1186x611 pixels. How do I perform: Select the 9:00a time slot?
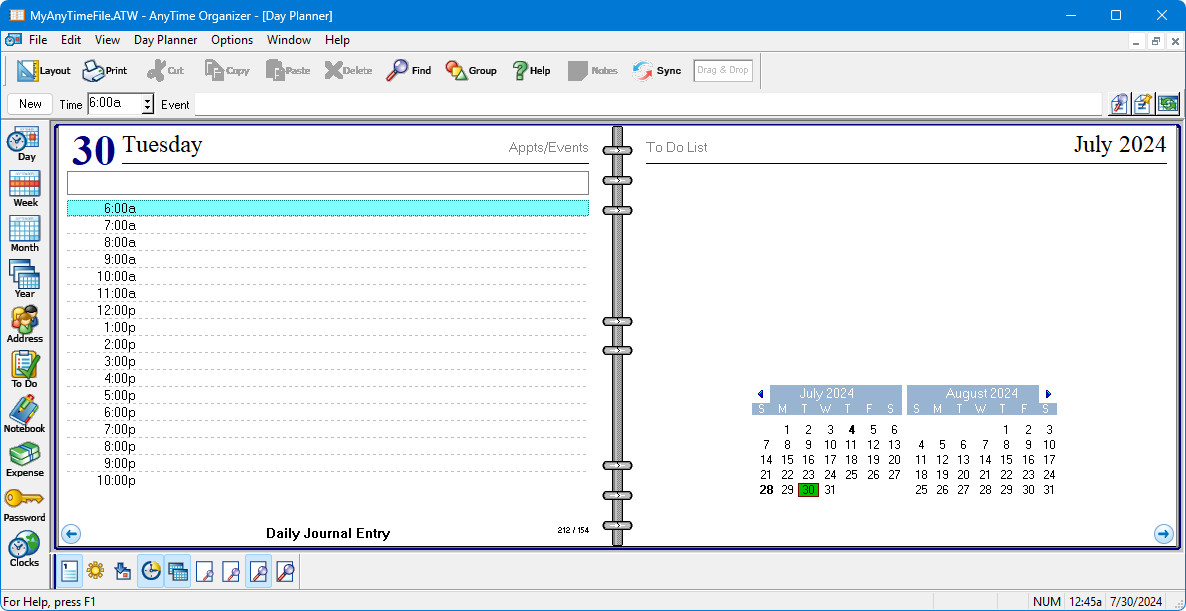(328, 259)
